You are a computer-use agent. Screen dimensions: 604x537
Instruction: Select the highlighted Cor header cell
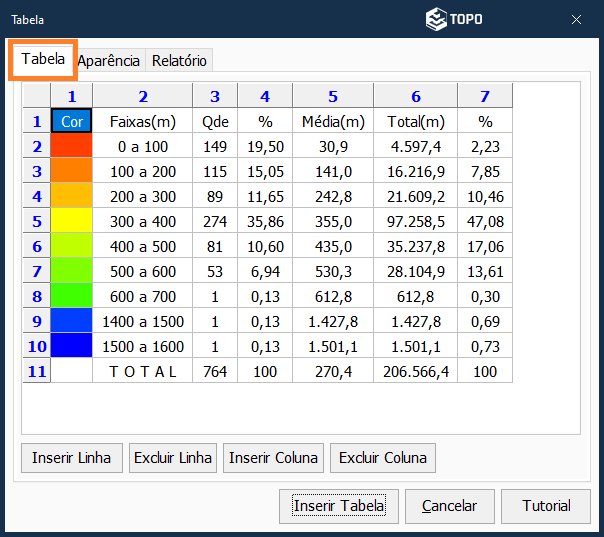pyautogui.click(x=72, y=121)
